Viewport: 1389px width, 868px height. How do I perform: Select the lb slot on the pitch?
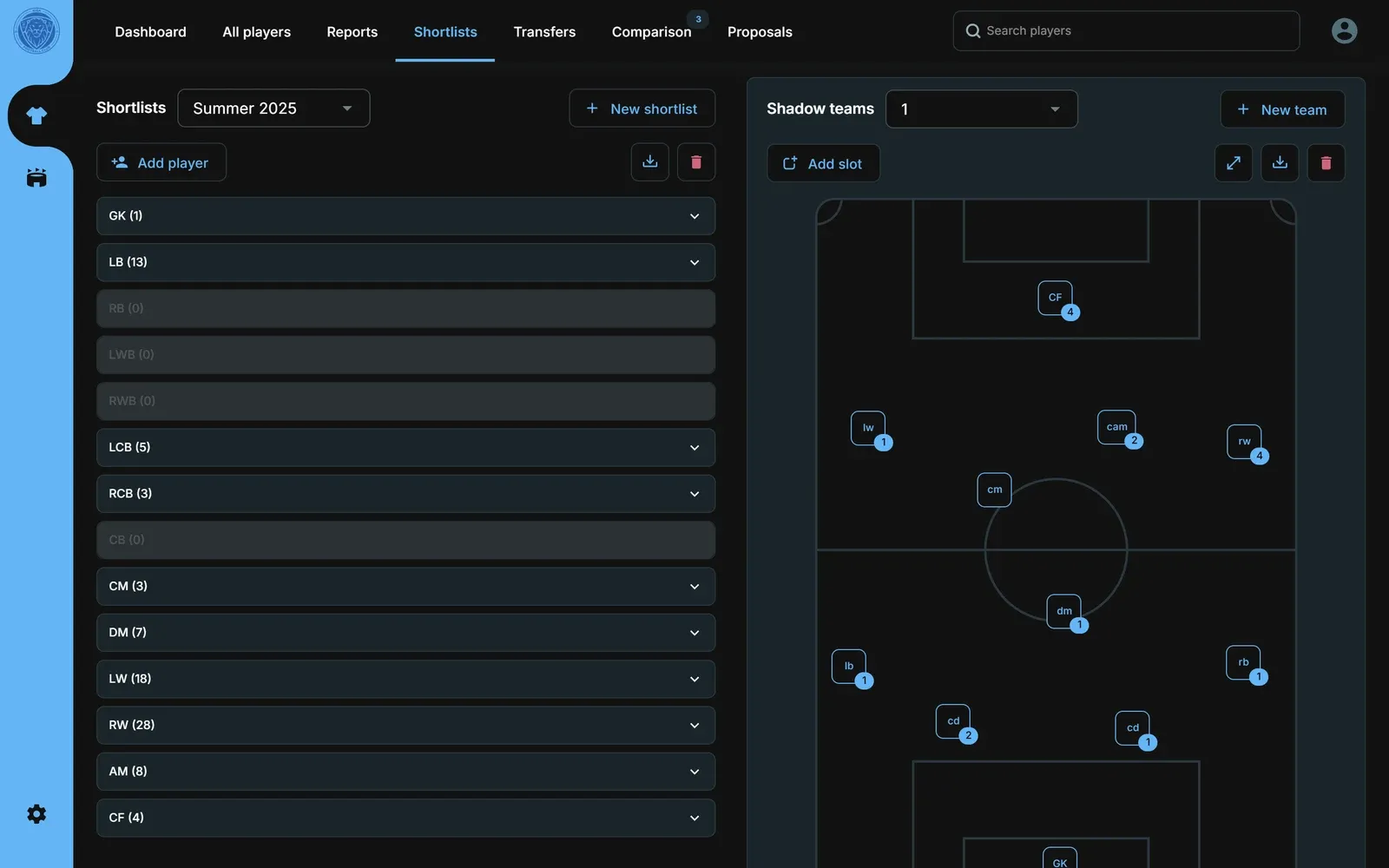point(849,667)
